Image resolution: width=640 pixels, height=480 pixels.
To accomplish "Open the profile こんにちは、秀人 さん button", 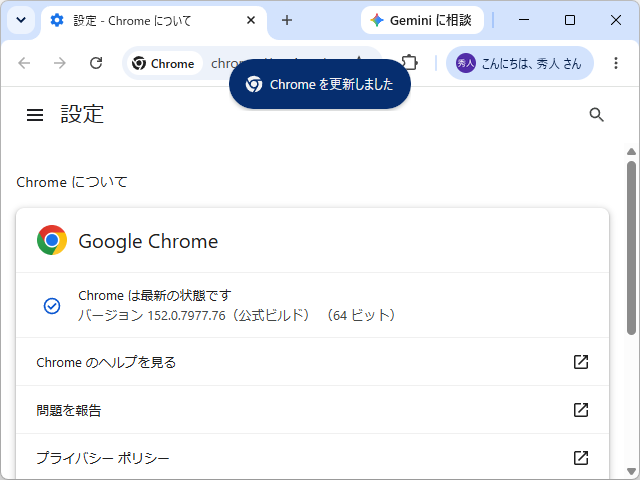I will click(519, 63).
